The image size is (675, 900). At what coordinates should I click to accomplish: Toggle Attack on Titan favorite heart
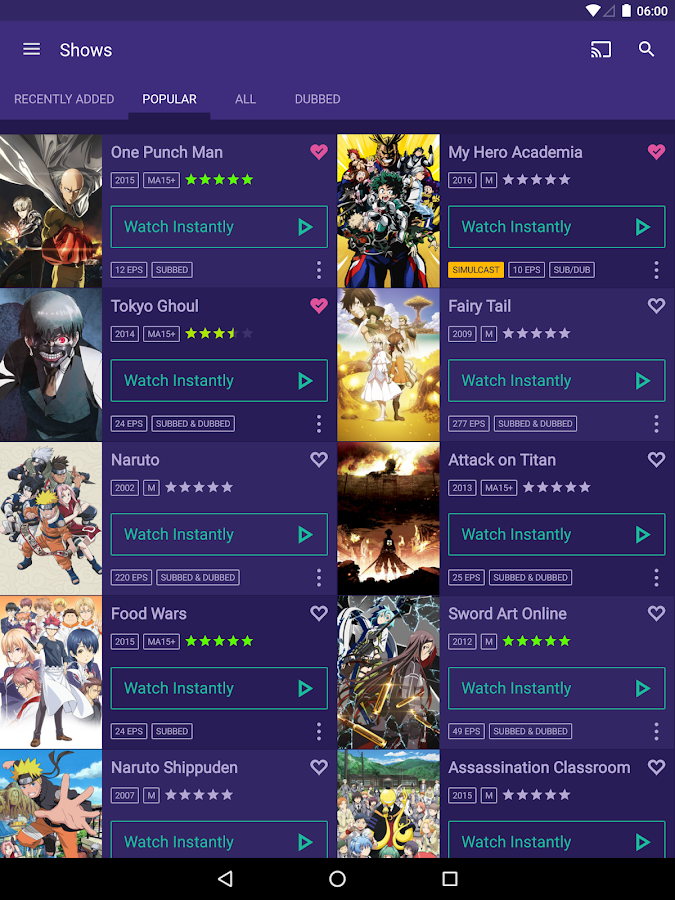[656, 459]
